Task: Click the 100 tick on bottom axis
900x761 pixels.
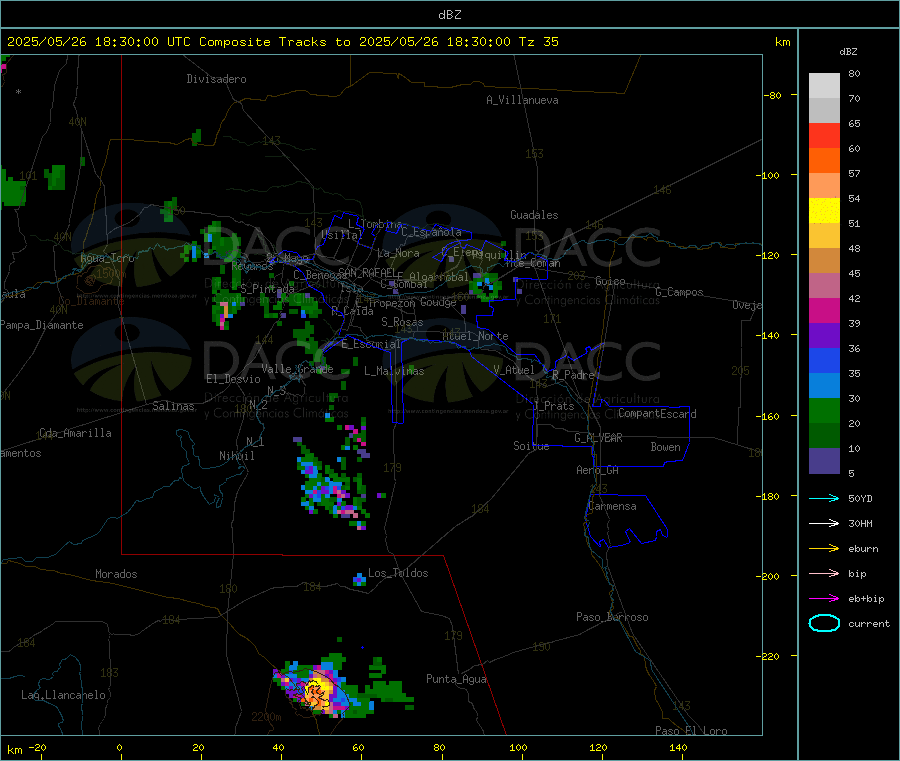Action: (x=518, y=747)
